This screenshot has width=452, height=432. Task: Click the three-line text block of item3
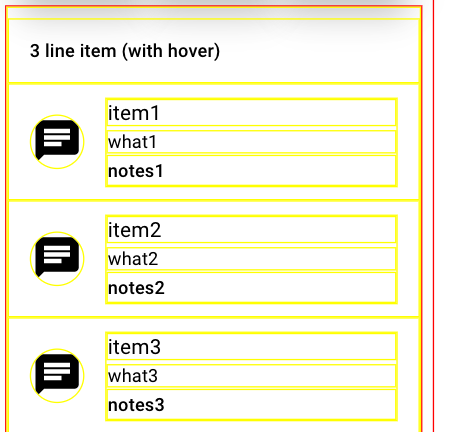point(251,376)
